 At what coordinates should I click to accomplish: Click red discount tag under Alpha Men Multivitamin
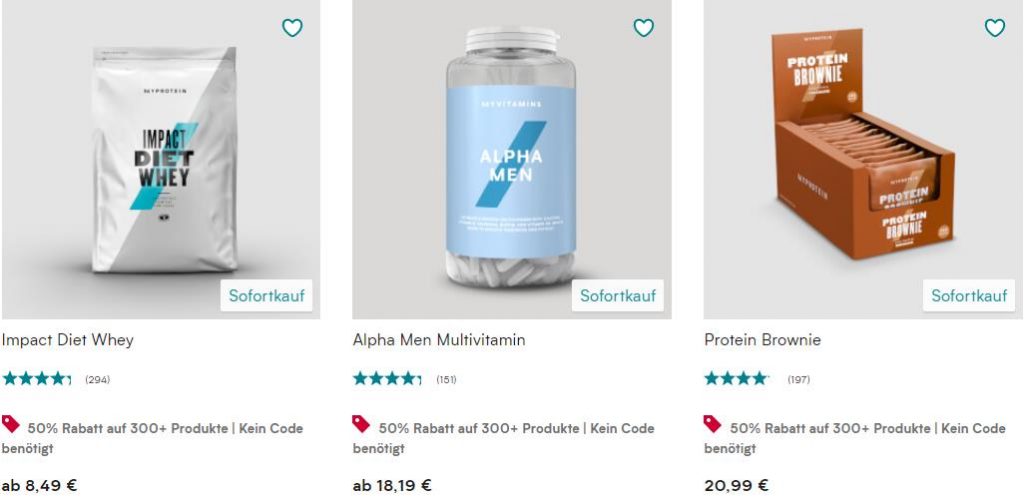[x=362, y=424]
